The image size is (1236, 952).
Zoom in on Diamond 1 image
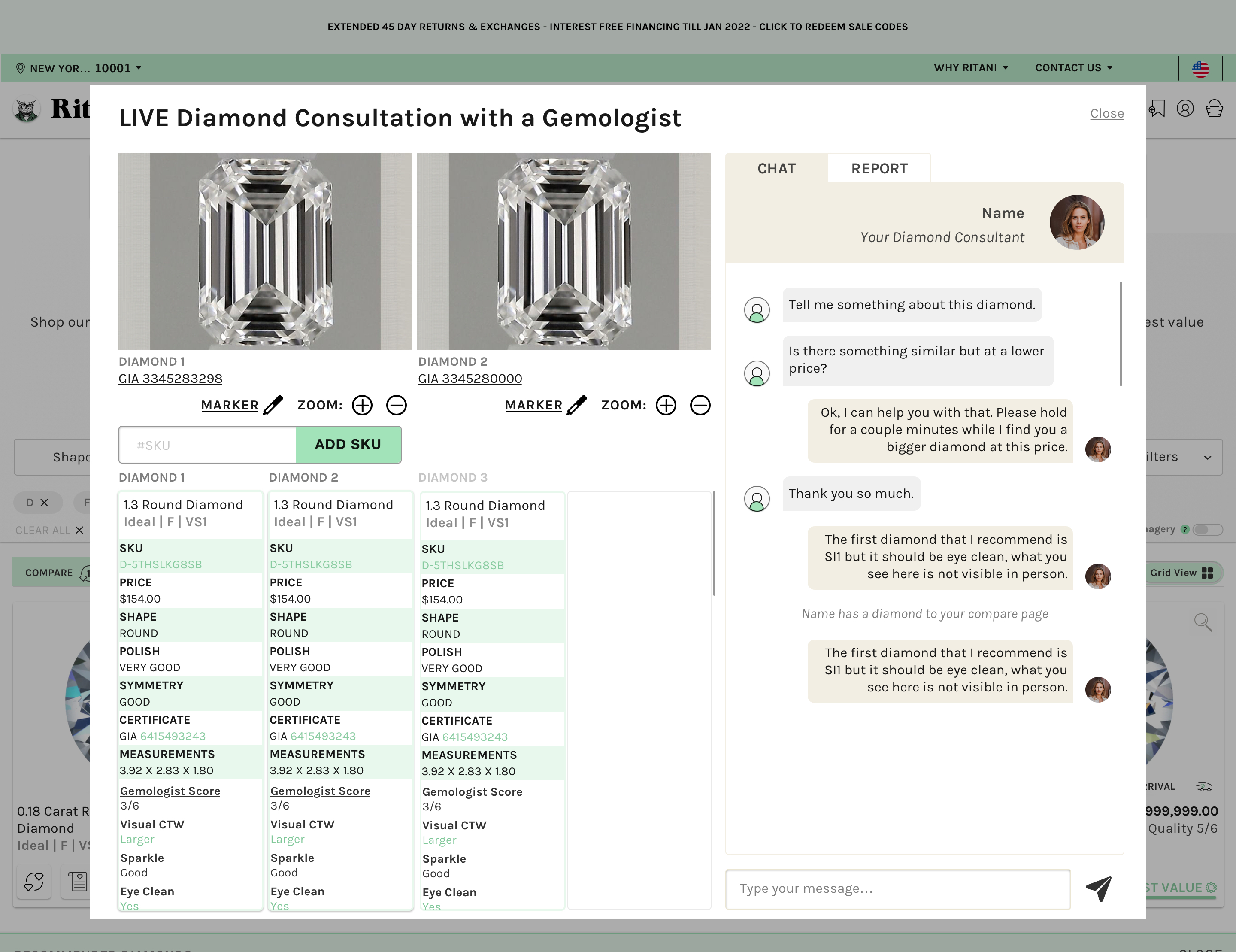[362, 405]
